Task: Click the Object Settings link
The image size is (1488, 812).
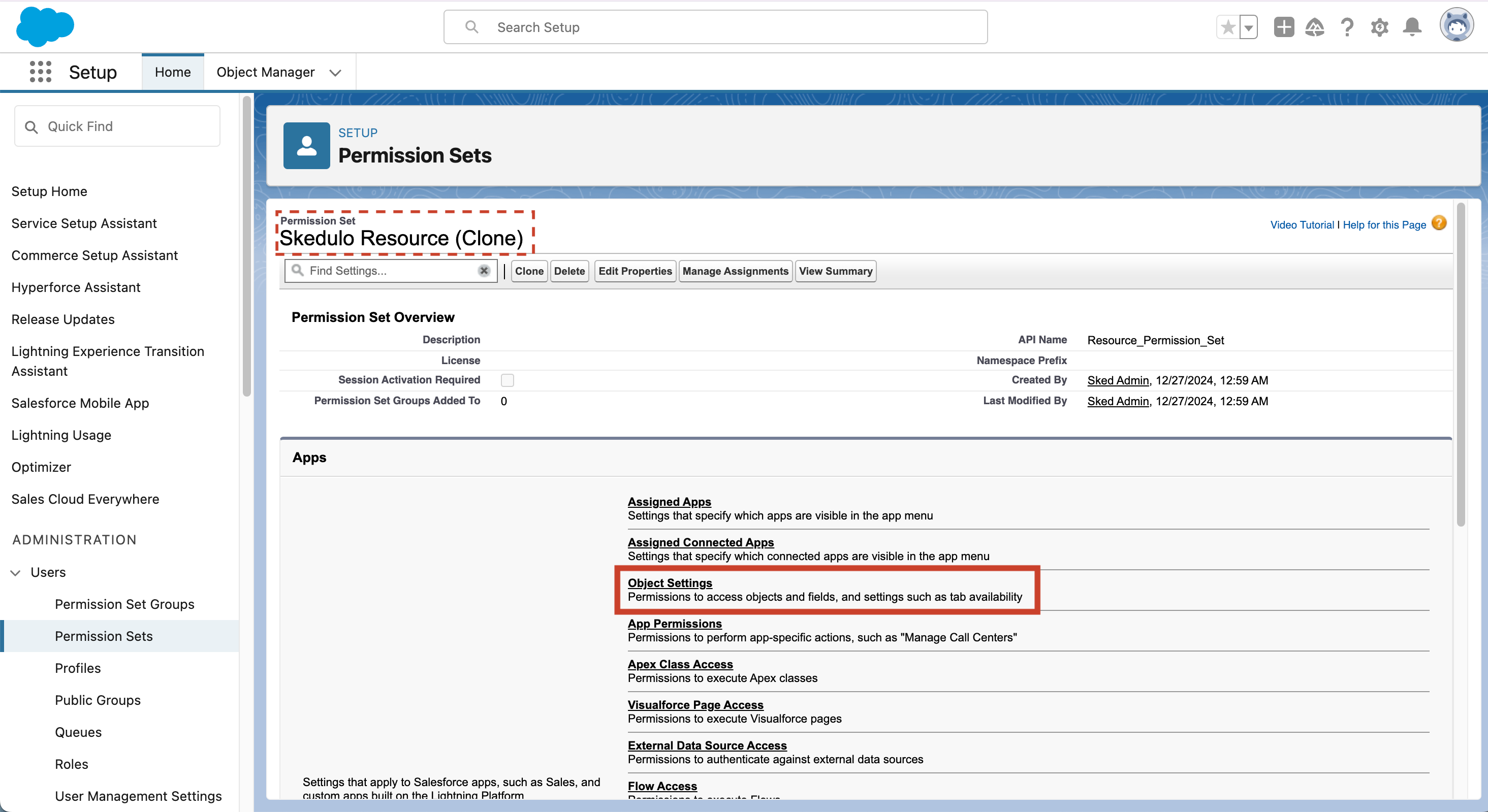Action: 670,582
